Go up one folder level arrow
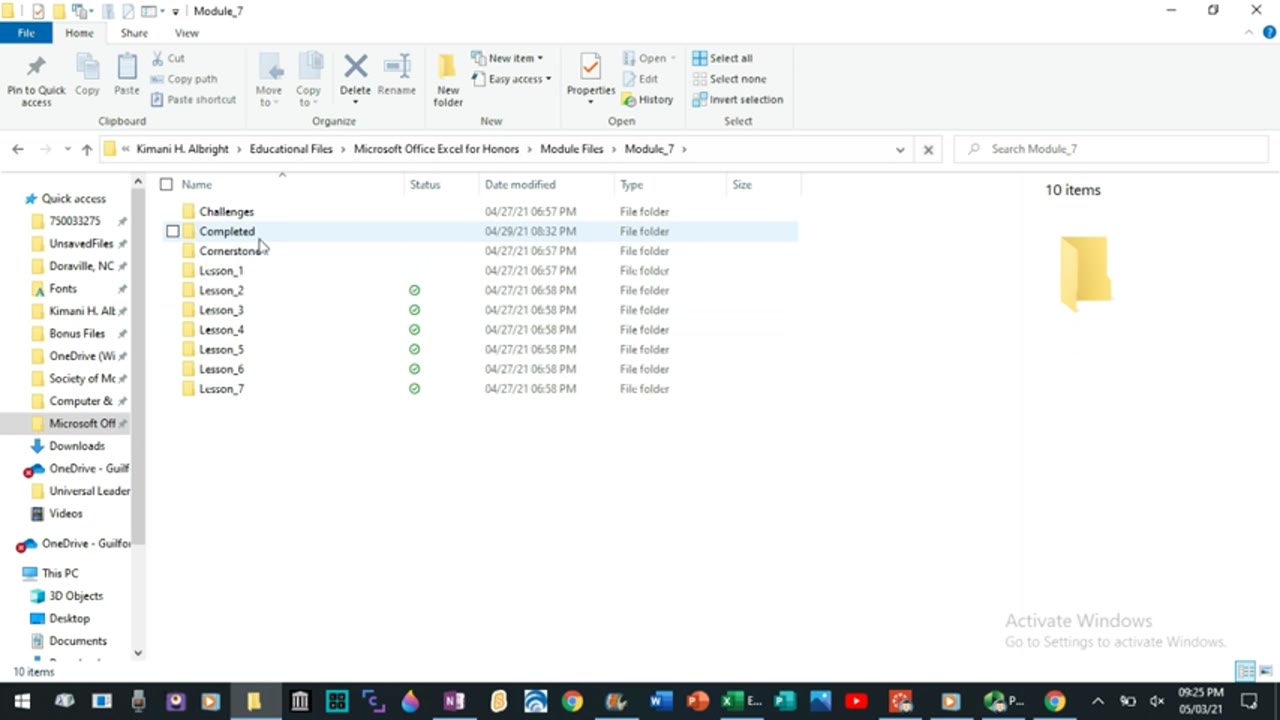 coord(87,149)
